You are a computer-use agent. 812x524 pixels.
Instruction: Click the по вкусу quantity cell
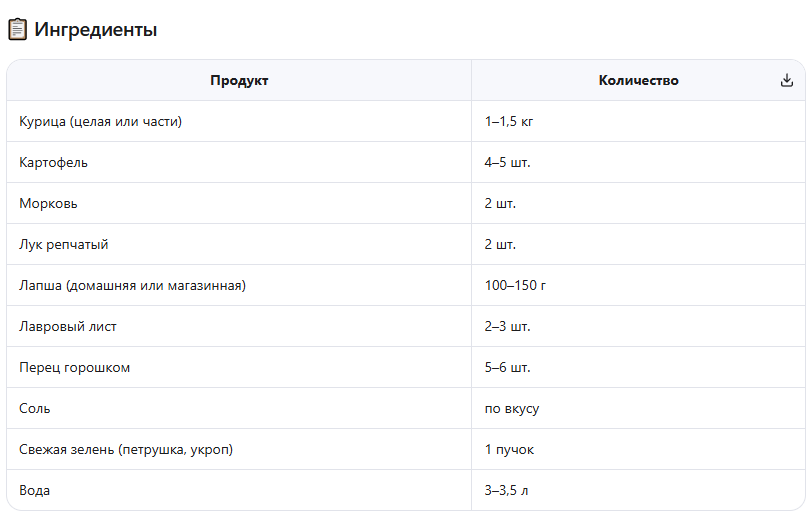coord(638,409)
